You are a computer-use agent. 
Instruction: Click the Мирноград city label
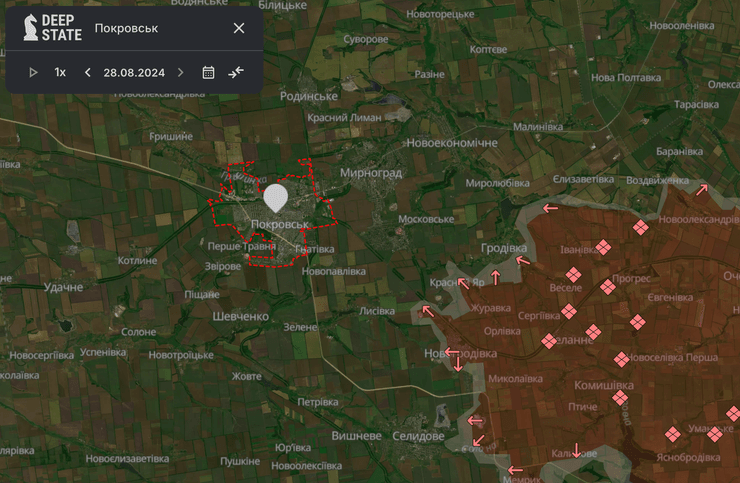(x=371, y=172)
